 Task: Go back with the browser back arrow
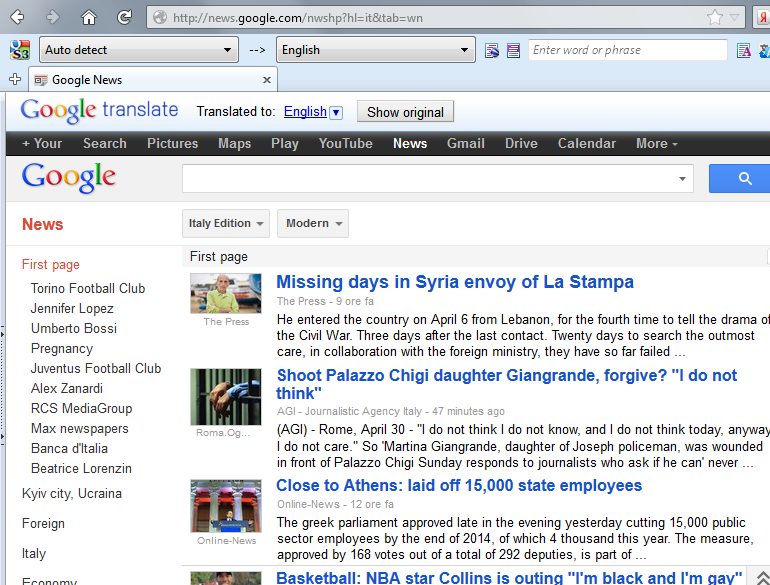17,17
